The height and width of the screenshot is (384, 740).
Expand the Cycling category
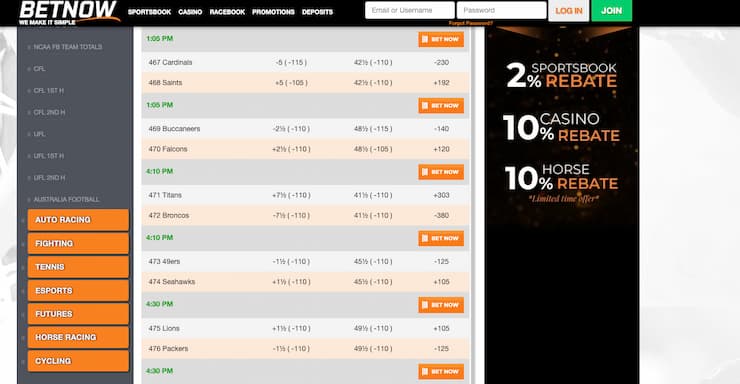pos(78,361)
